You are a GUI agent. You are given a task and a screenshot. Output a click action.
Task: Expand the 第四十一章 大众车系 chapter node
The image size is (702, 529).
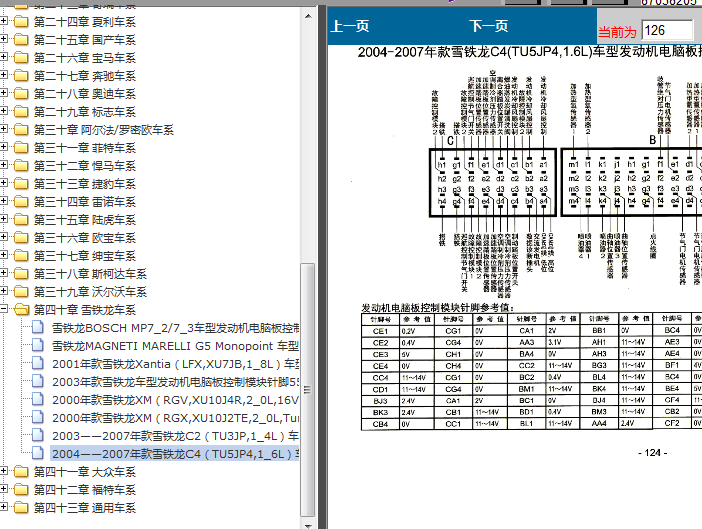4,471
